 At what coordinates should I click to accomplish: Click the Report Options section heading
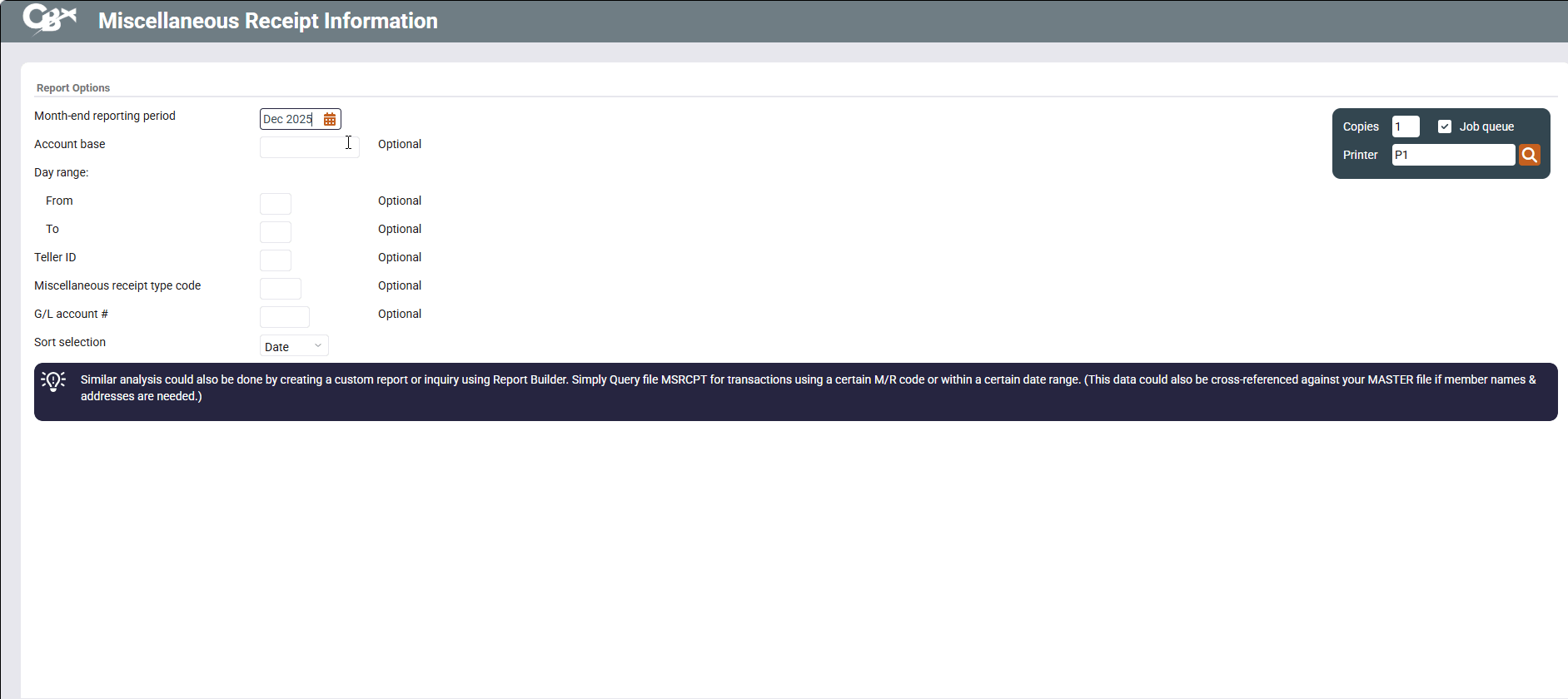[x=73, y=88]
